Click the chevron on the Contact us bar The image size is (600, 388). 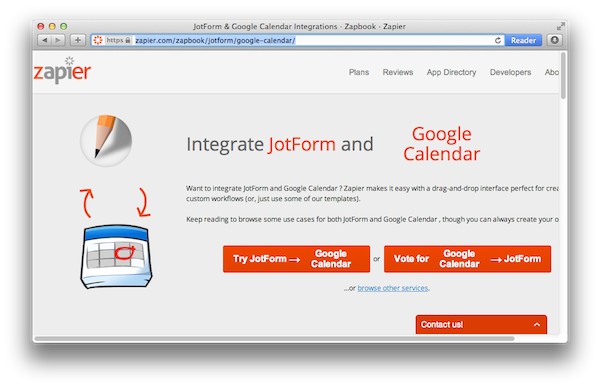537,324
